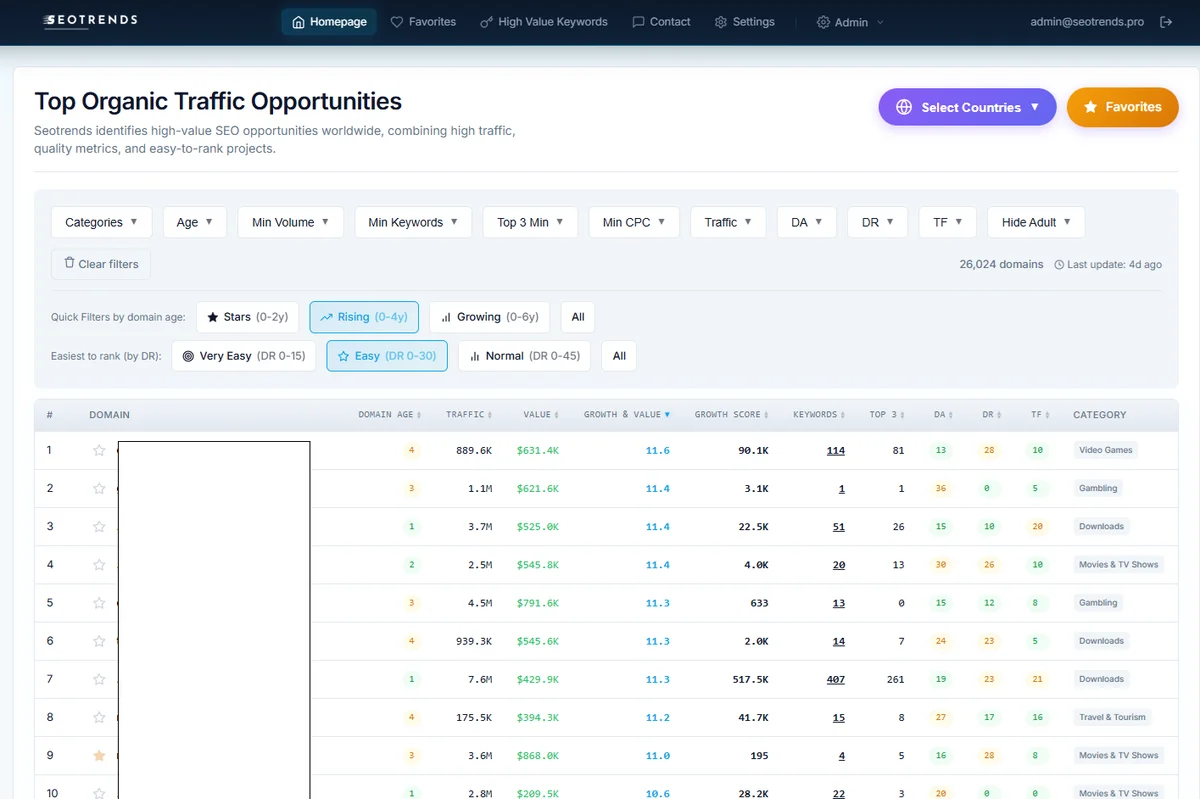Open the Categories filter dropdown
The width and height of the screenshot is (1200, 799).
tap(101, 222)
